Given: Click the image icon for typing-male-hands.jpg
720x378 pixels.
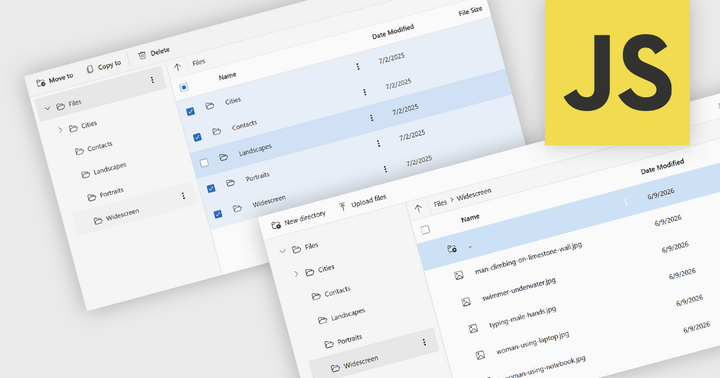Looking at the screenshot, I should [473, 328].
